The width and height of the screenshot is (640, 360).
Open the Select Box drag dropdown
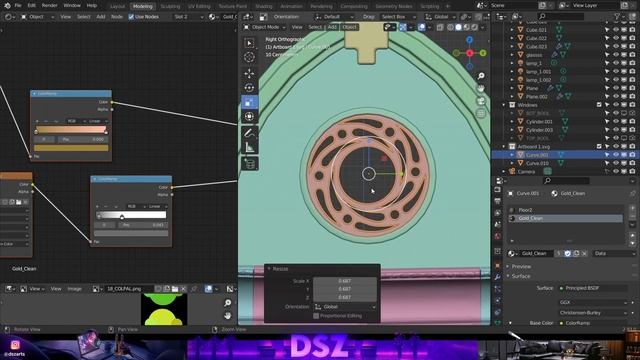pyautogui.click(x=398, y=17)
